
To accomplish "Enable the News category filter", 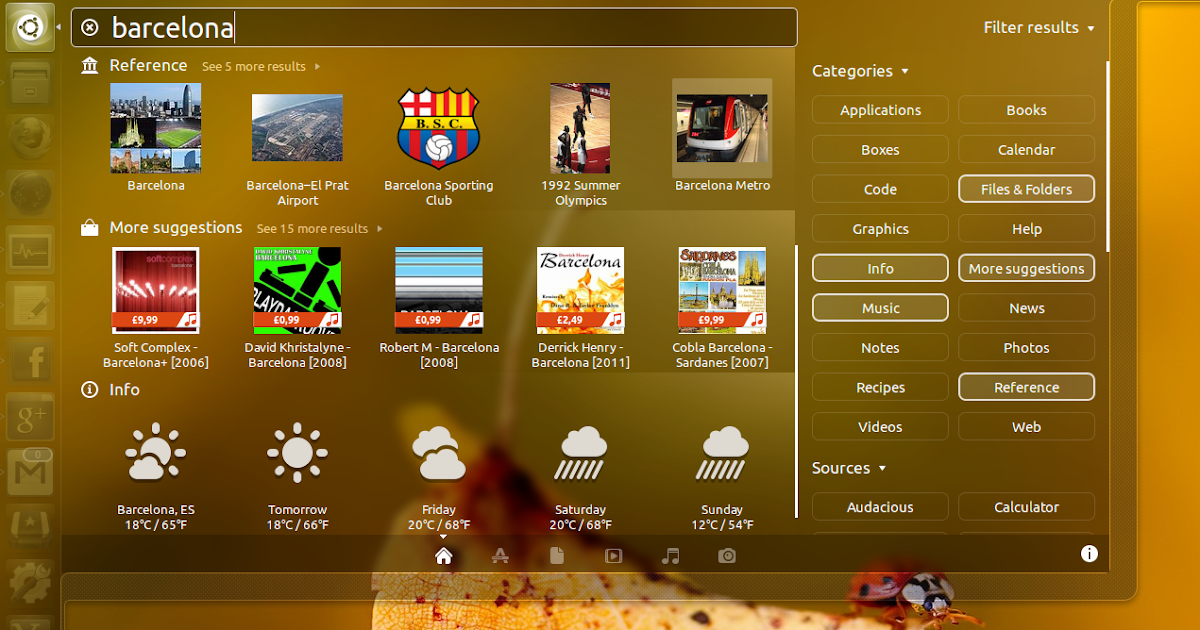I will coord(1026,307).
